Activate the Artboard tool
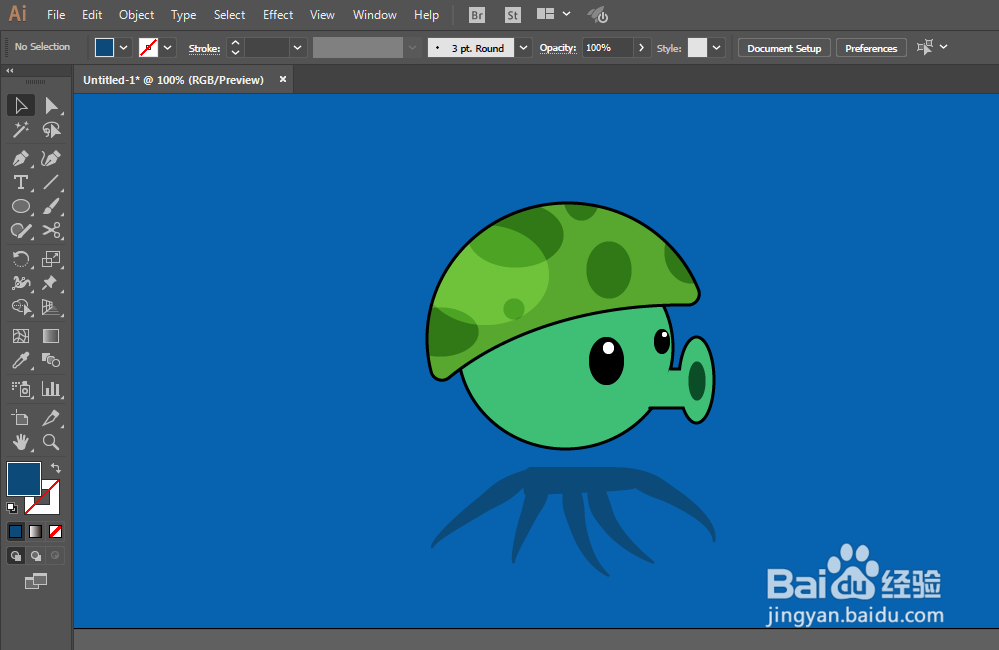 coord(21,417)
